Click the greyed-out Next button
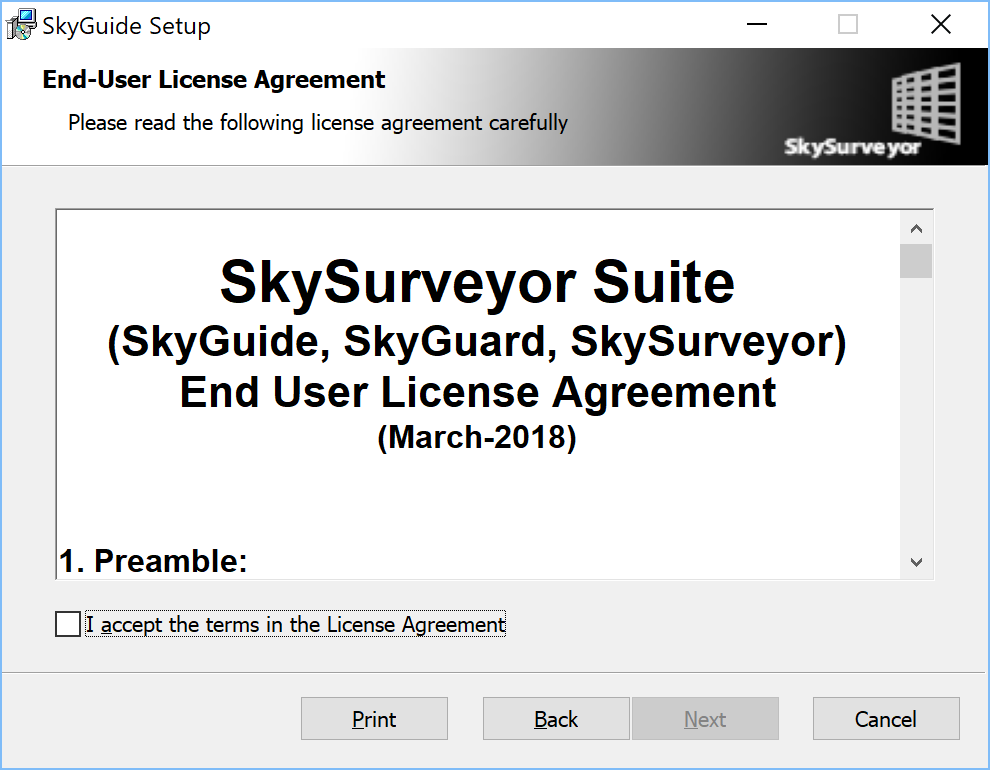Screen dimensions: 990x770 click(705, 719)
